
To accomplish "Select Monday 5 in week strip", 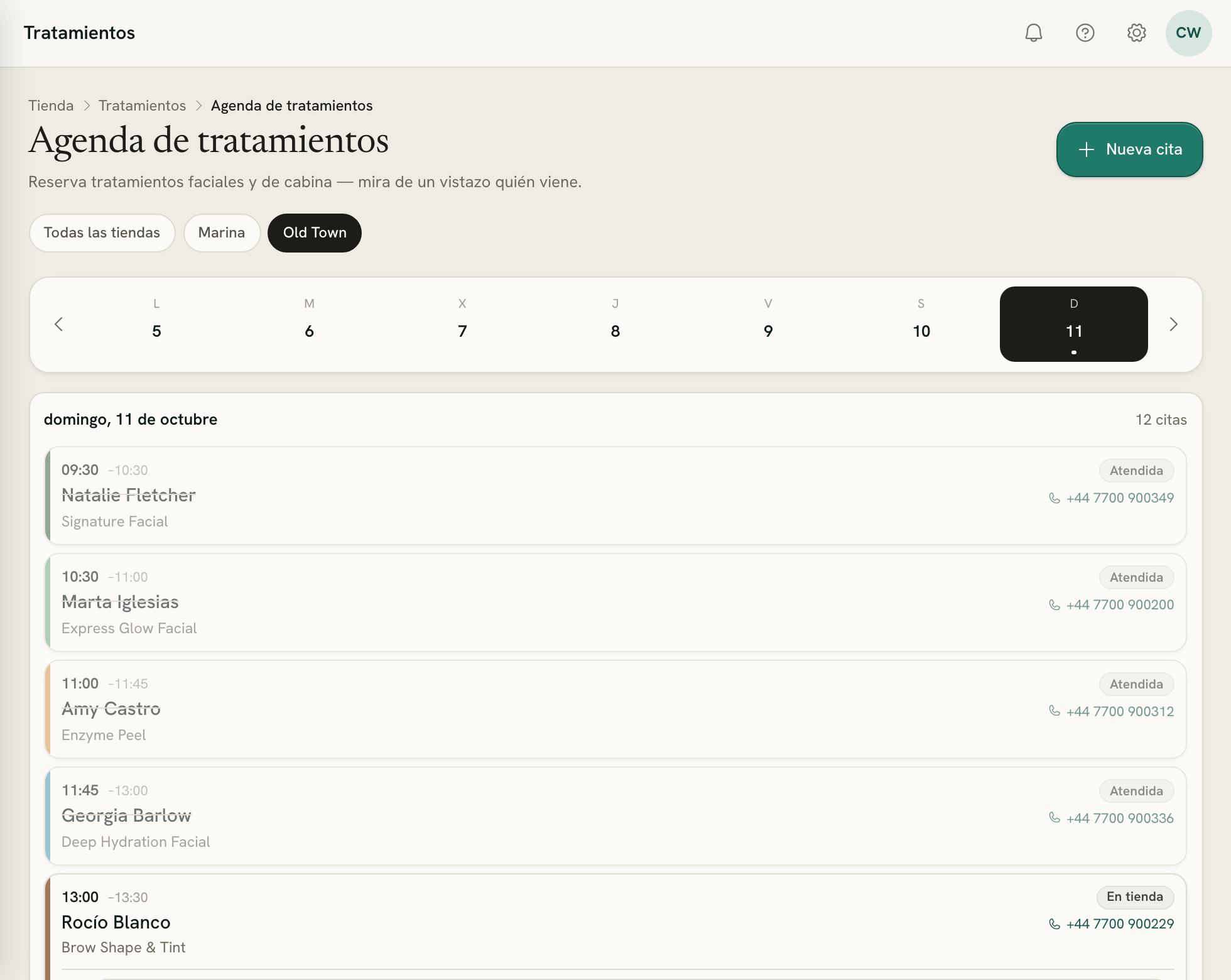I will pos(156,324).
